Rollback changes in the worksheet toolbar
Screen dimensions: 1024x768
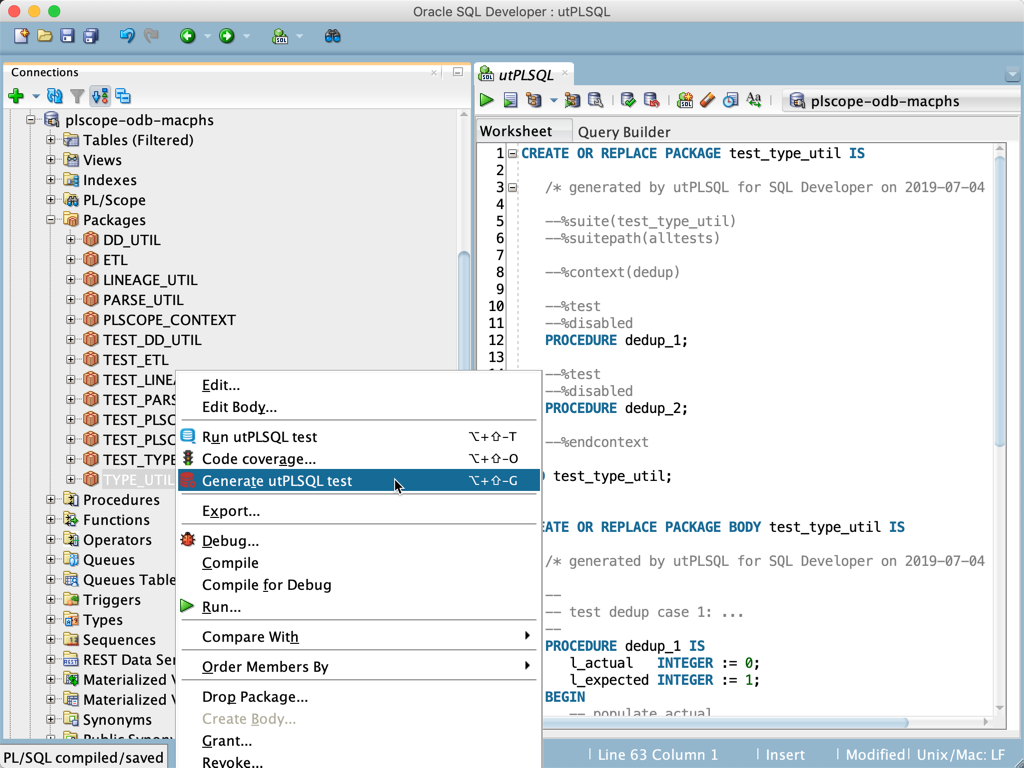tap(651, 100)
